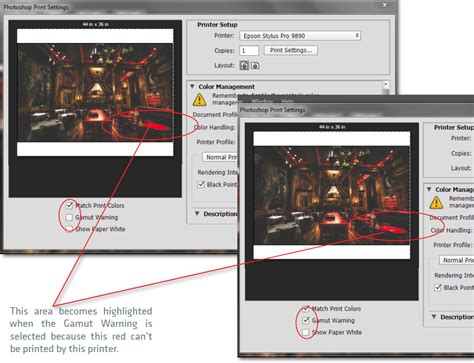Close the back Photoshop Print Settings window

(384, 5)
